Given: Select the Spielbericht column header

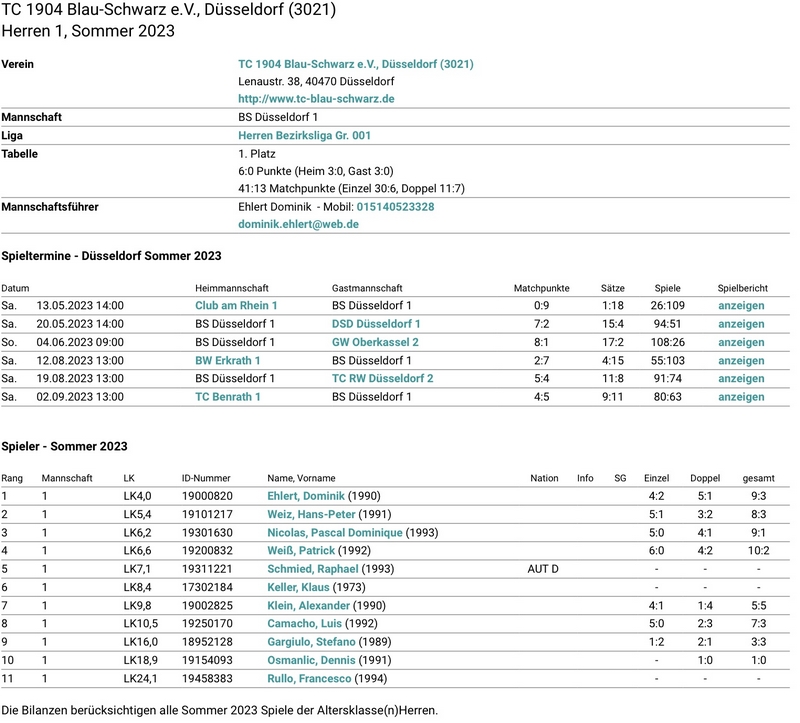Looking at the screenshot, I should click(742, 288).
